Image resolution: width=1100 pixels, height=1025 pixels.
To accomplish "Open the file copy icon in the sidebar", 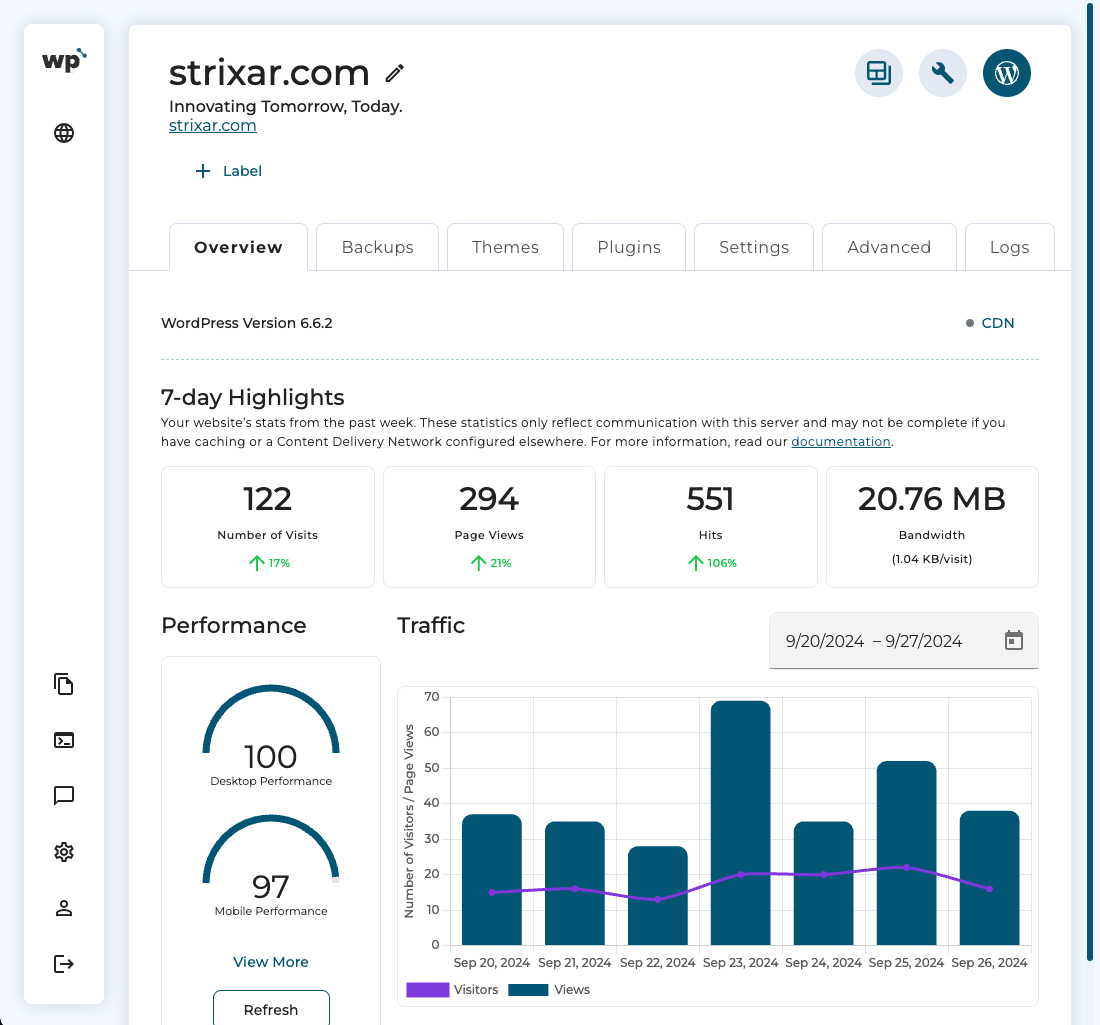I will tap(64, 684).
